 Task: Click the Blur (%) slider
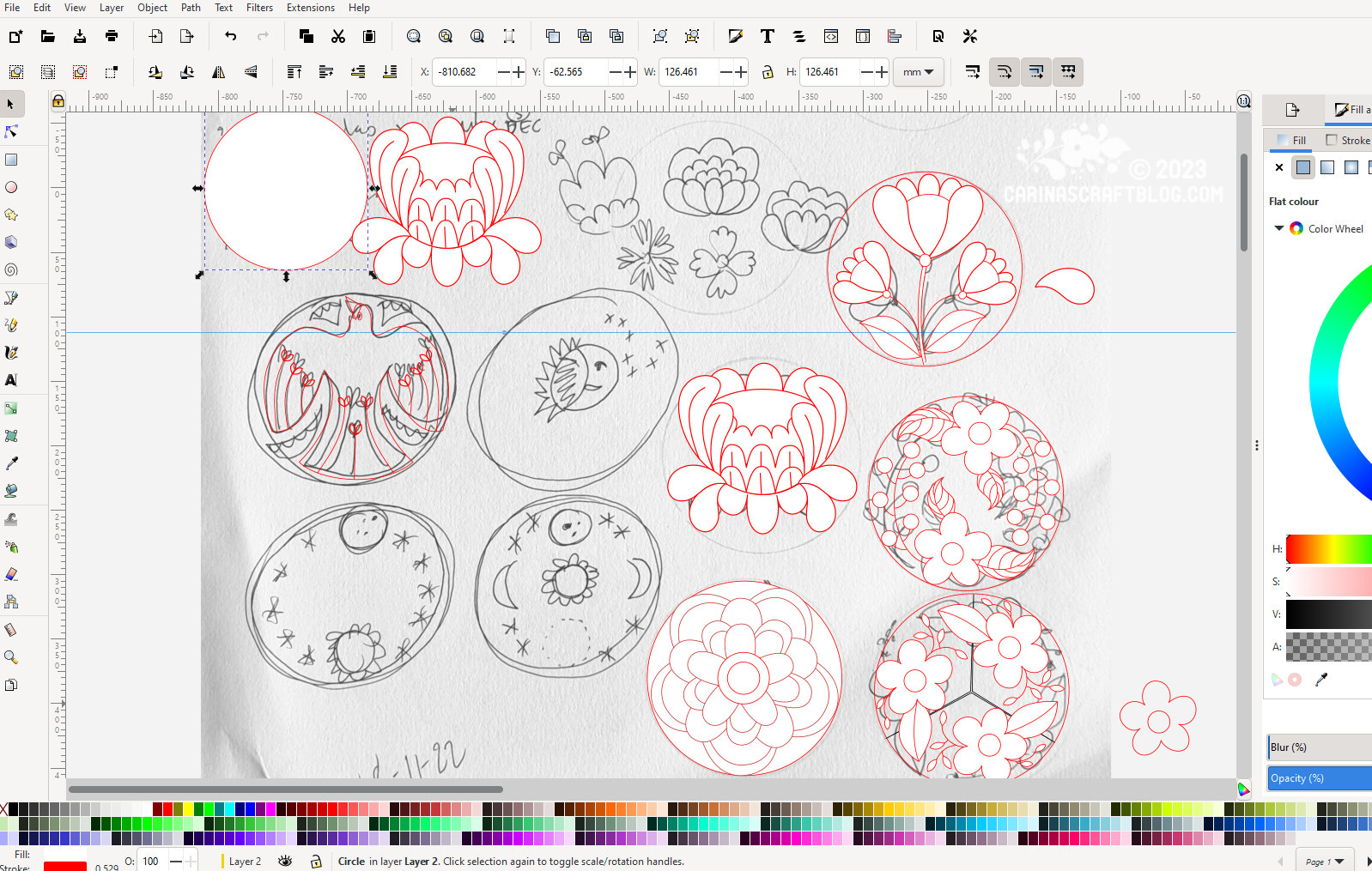coord(1320,747)
